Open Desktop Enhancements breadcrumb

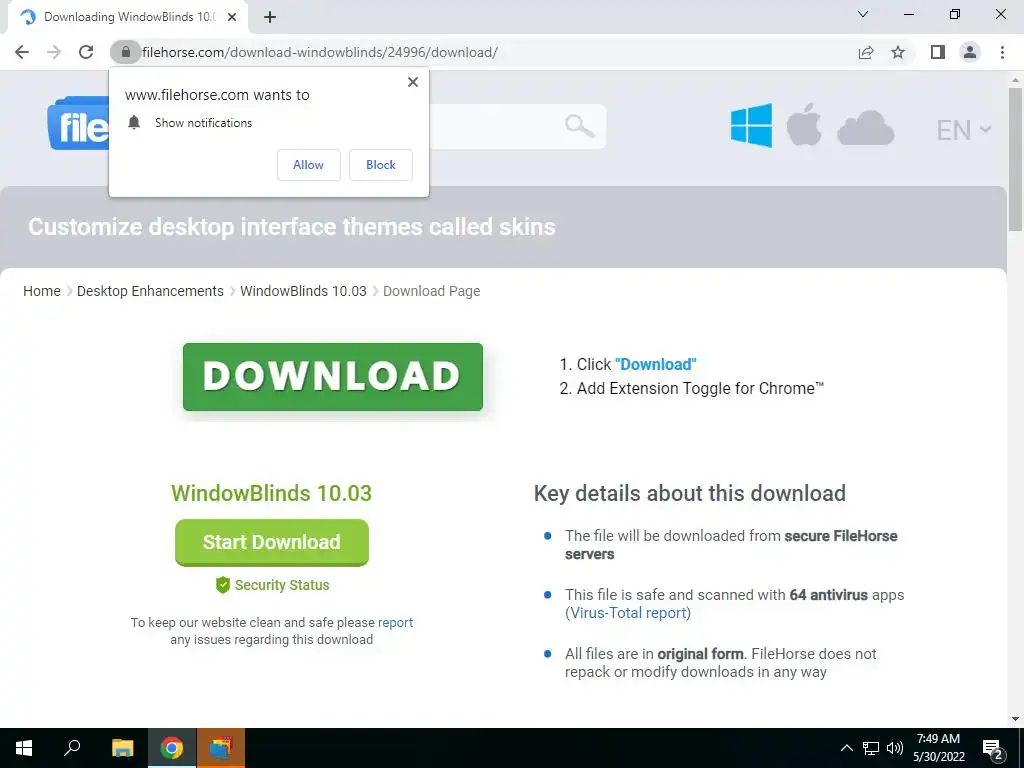pos(150,291)
